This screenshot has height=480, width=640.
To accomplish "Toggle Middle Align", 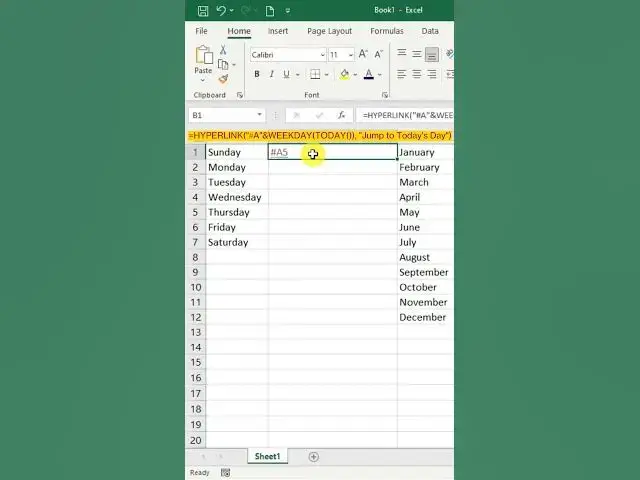I will tap(417, 54).
